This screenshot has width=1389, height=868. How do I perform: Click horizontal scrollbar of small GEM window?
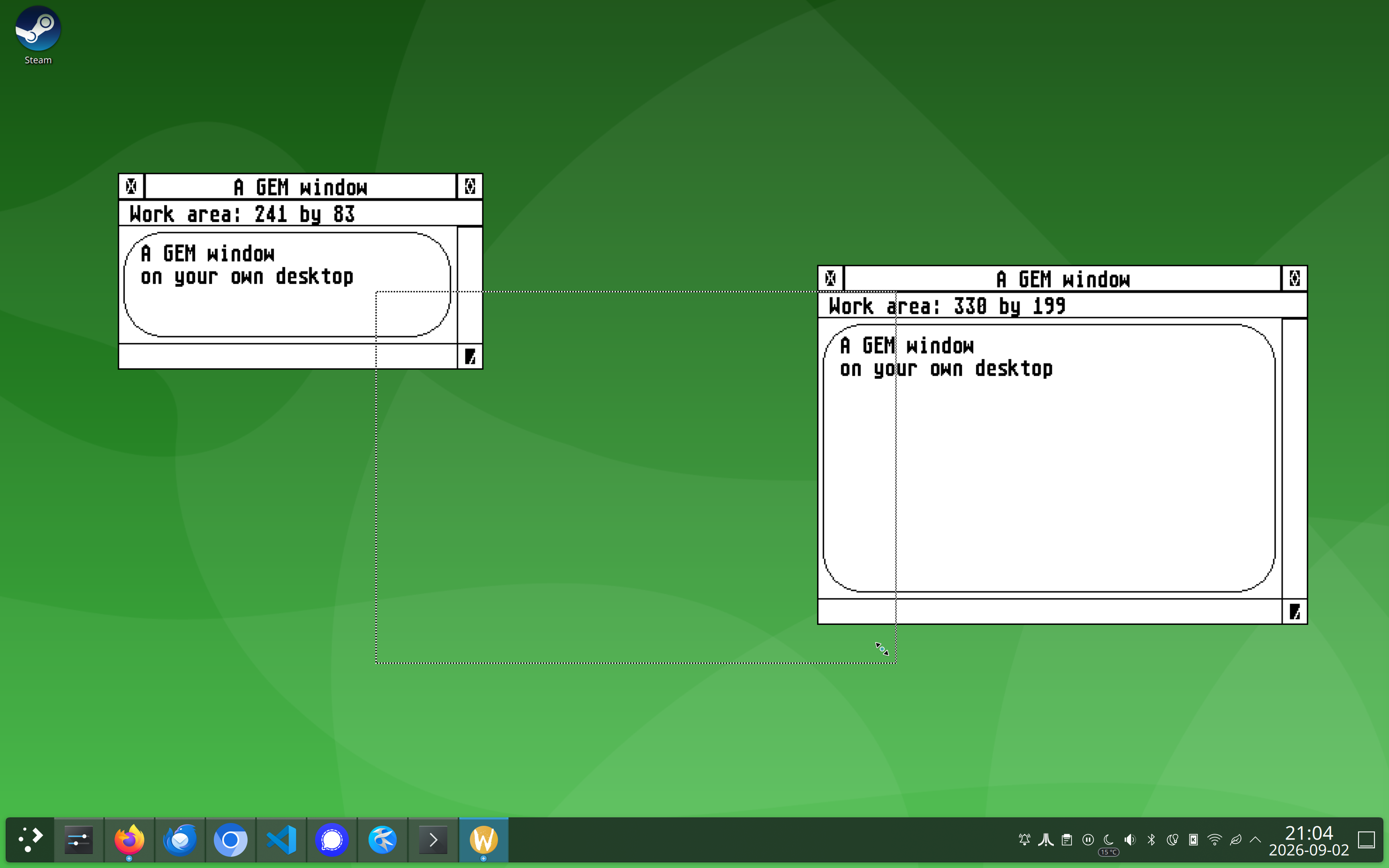click(x=288, y=356)
